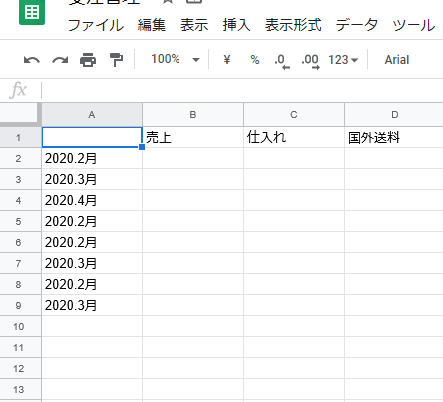Viewport: 443px width, 402px height.
Task: Select row 7 header
Action: point(20,263)
